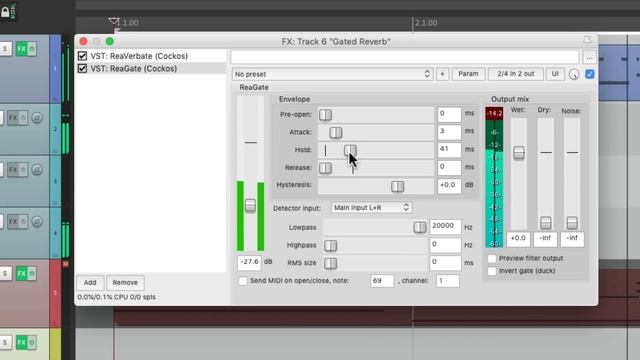Click the Pre-open slider handle

[325, 115]
